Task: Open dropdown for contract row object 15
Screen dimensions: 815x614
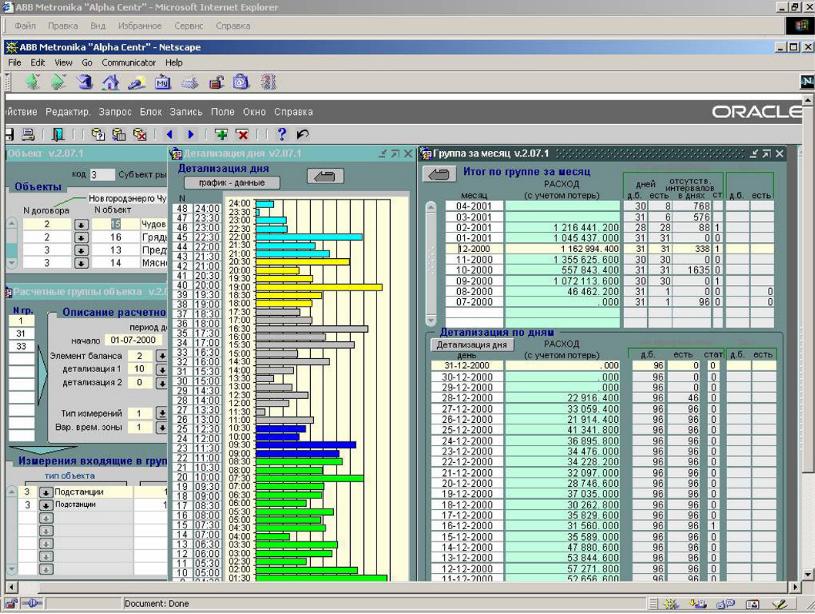Action: [81, 225]
